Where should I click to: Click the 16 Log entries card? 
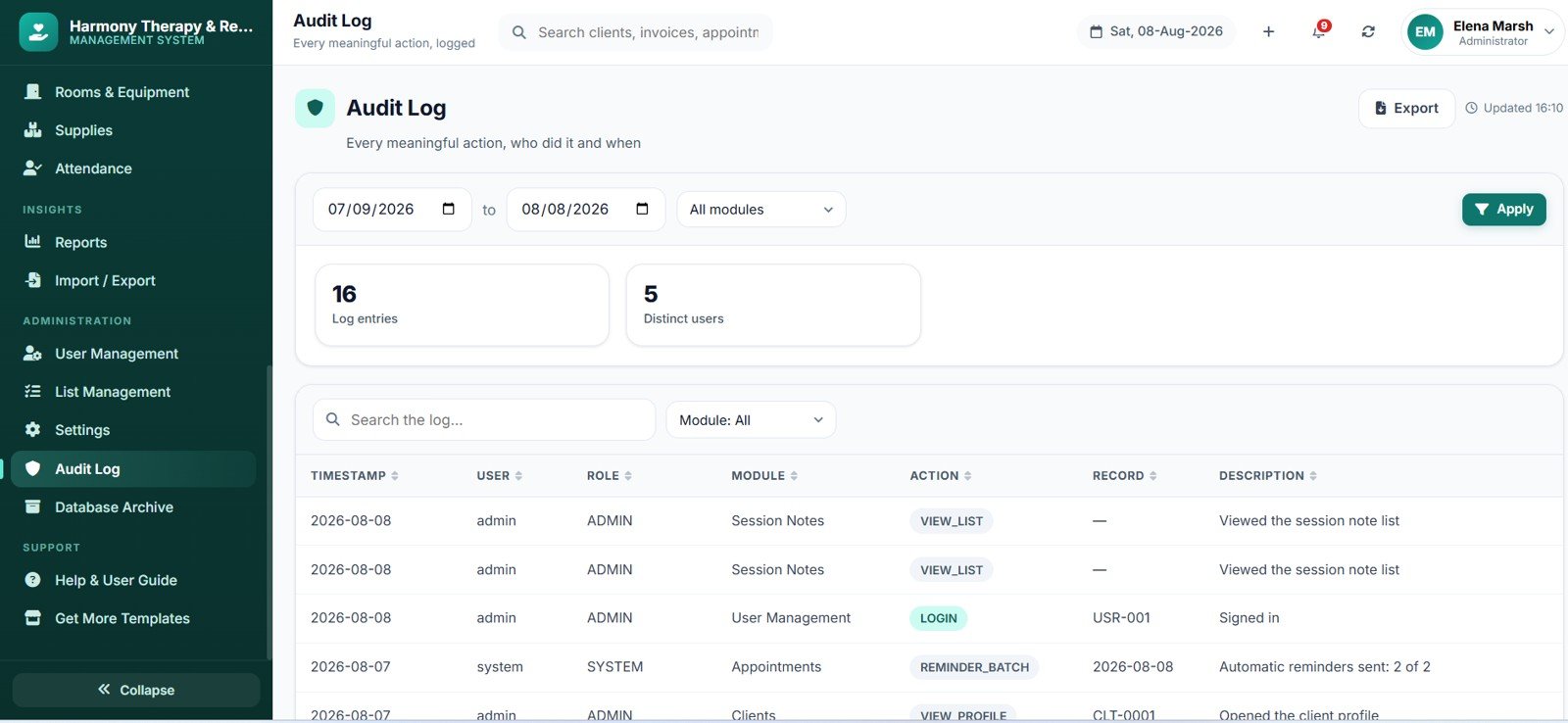tap(463, 305)
